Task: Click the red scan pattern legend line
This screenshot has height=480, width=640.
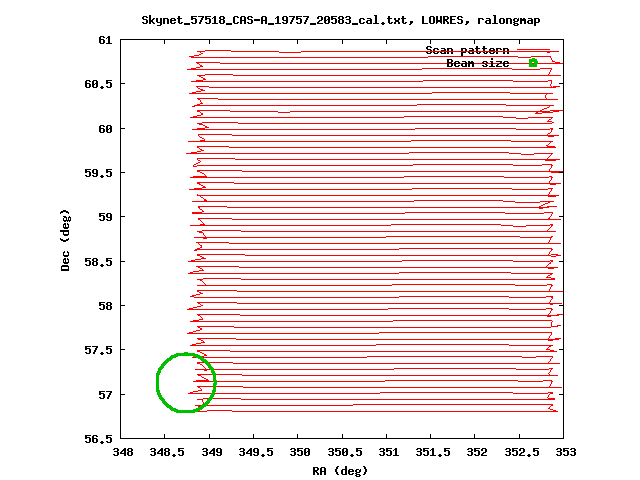Action: point(533,50)
